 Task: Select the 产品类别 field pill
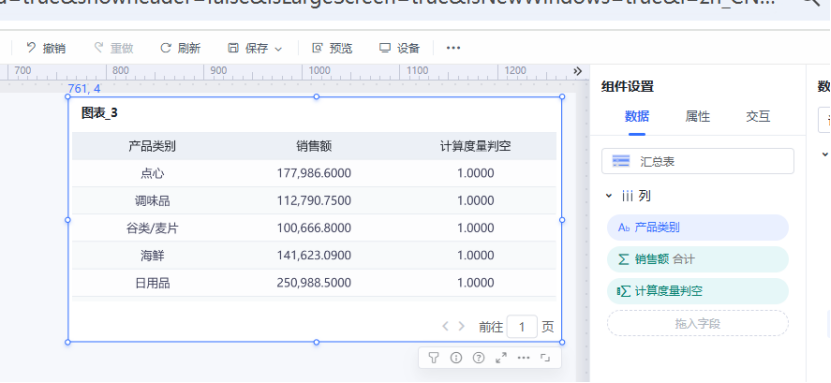click(697, 228)
